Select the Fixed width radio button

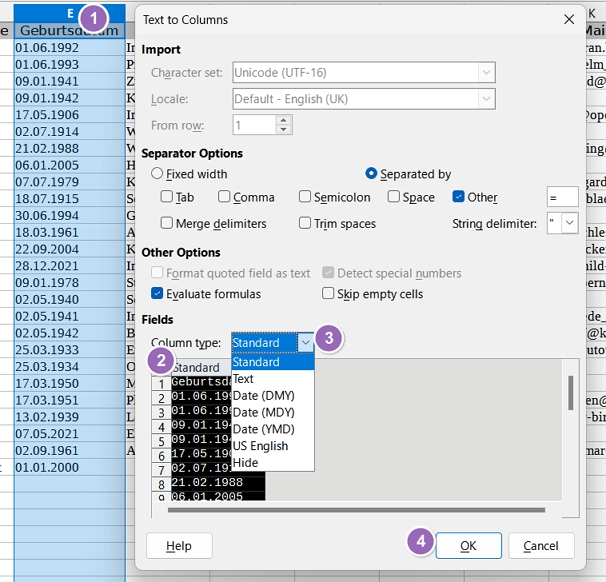tap(158, 173)
